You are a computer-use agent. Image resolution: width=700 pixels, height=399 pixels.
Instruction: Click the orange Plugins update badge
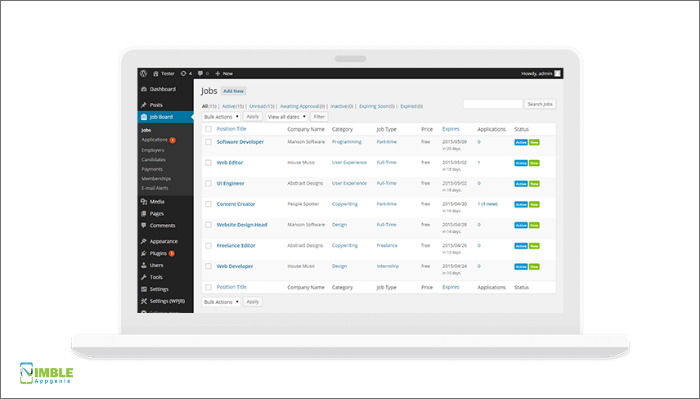click(x=171, y=254)
